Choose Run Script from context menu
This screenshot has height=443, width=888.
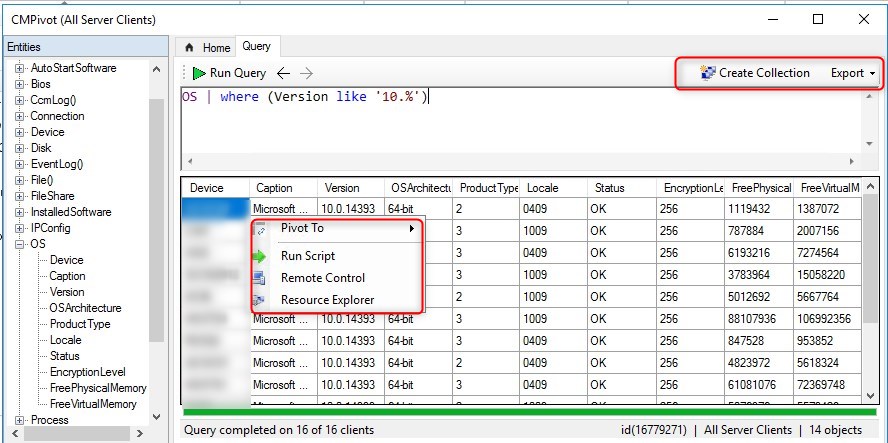point(338,256)
